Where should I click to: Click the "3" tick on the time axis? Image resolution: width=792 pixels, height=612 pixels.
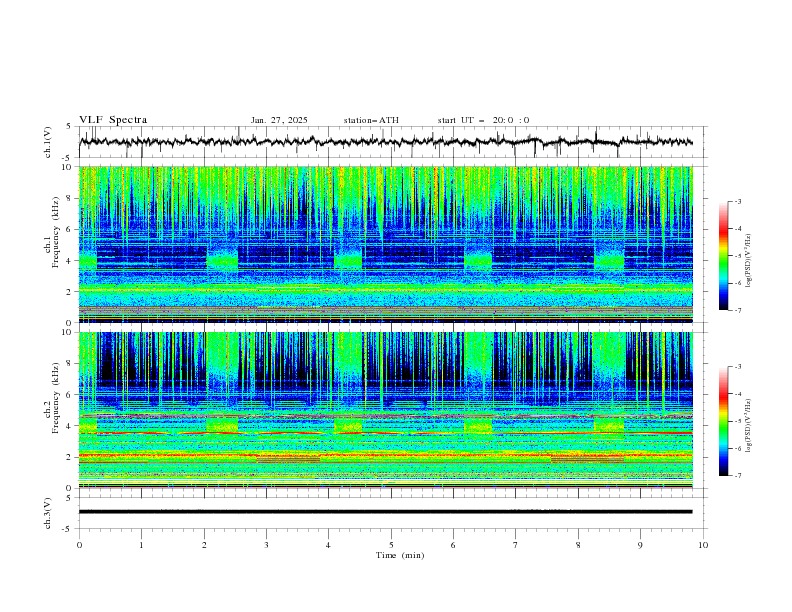pos(266,545)
